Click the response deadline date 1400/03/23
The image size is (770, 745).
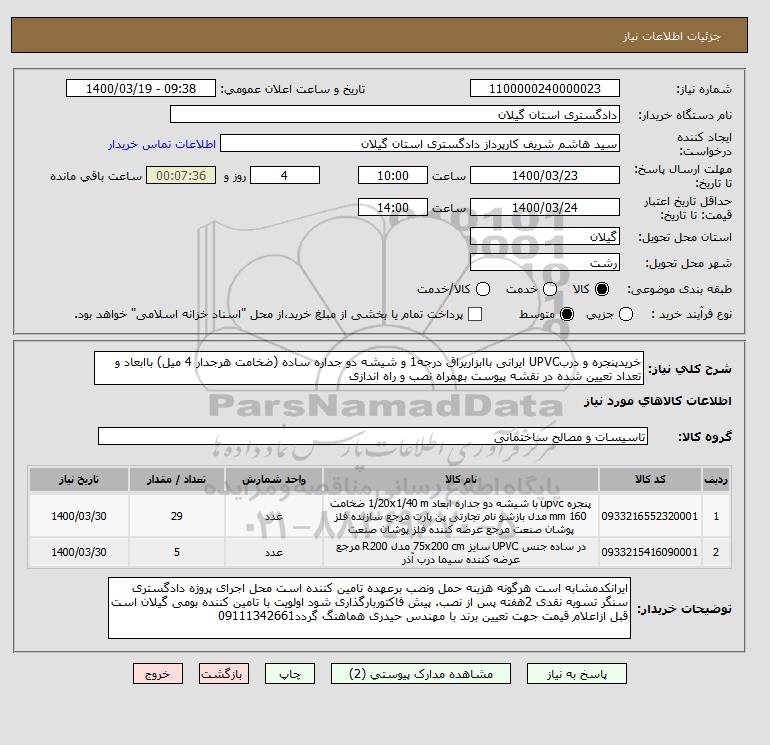pos(545,175)
